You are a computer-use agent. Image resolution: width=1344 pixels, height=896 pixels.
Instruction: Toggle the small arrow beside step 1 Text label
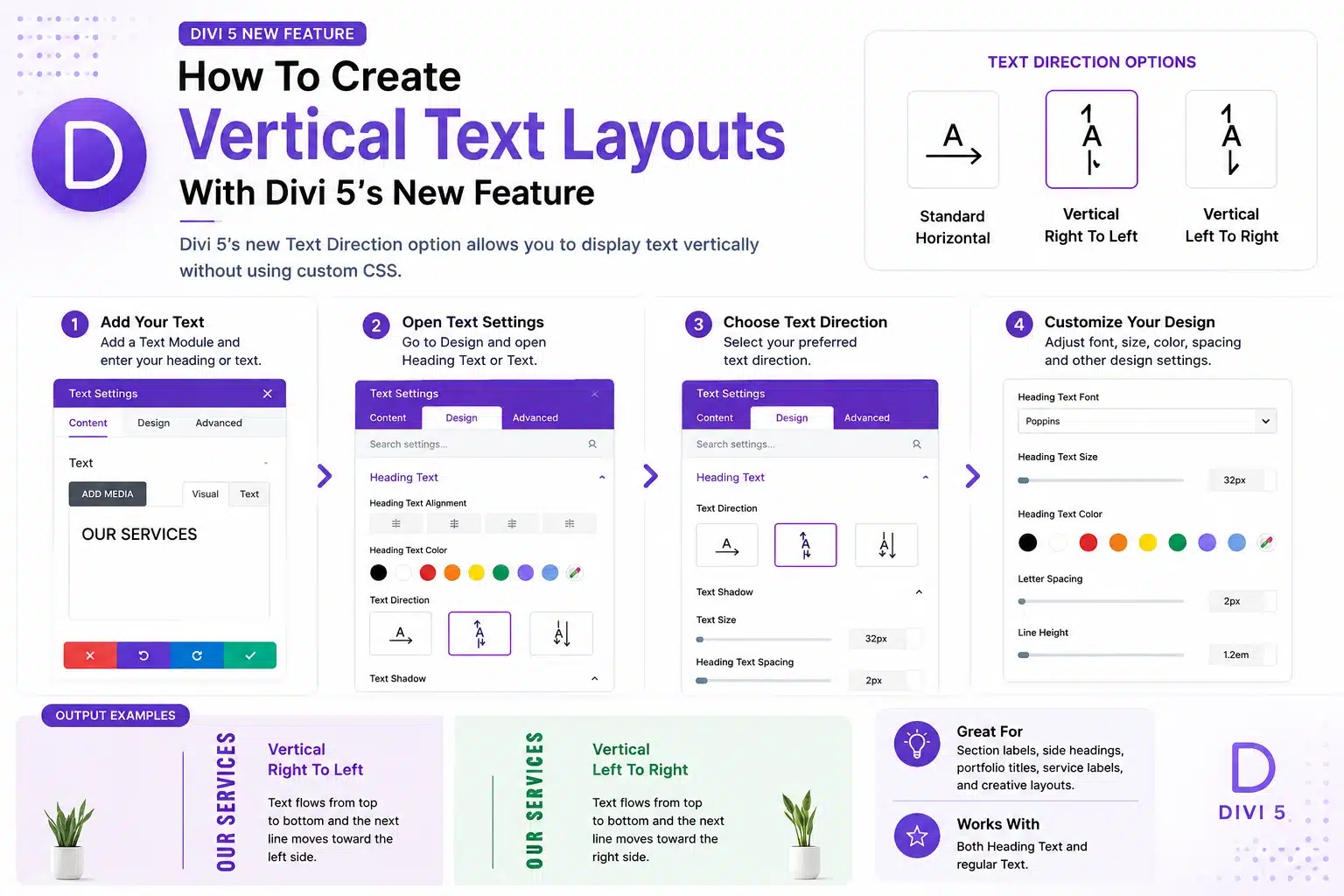[266, 463]
